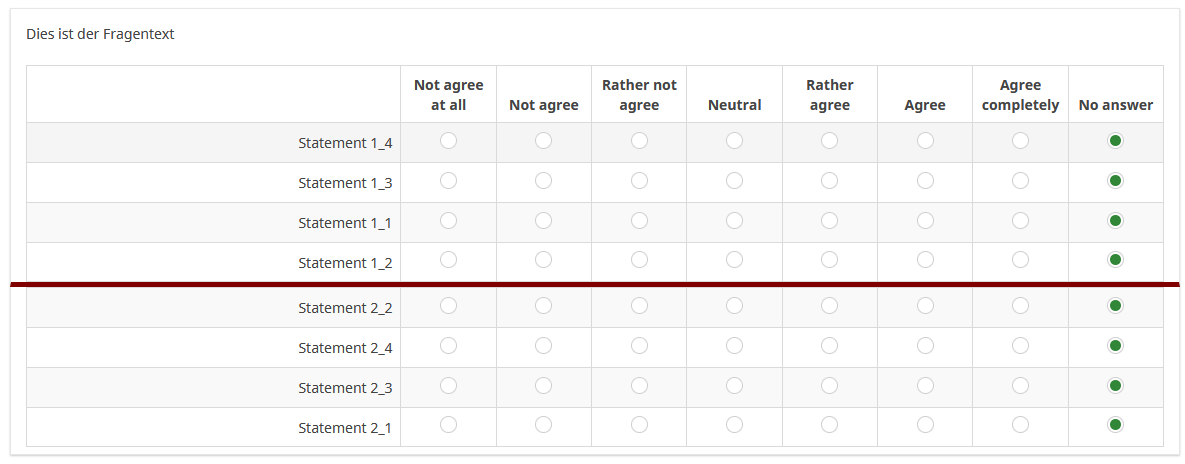Select 'Agree completely' for Statement 2_3

pyautogui.click(x=1020, y=386)
